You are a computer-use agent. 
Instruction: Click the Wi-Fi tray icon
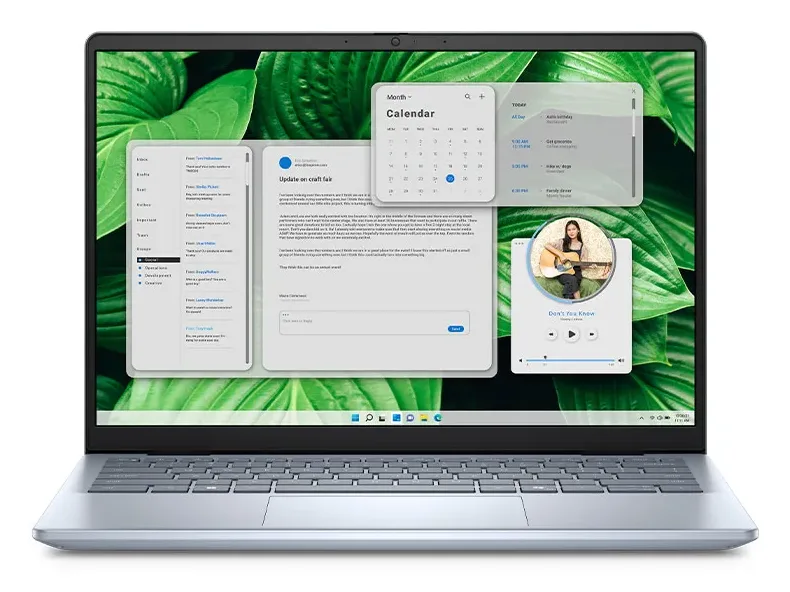[x=652, y=418]
